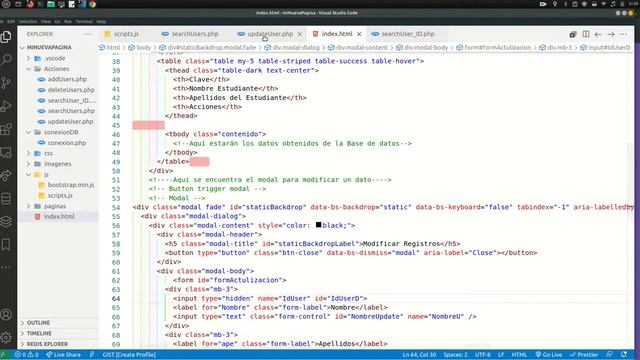Expand the OUTLINE section
Screen dimensions: 640x360
pyautogui.click(x=38, y=323)
